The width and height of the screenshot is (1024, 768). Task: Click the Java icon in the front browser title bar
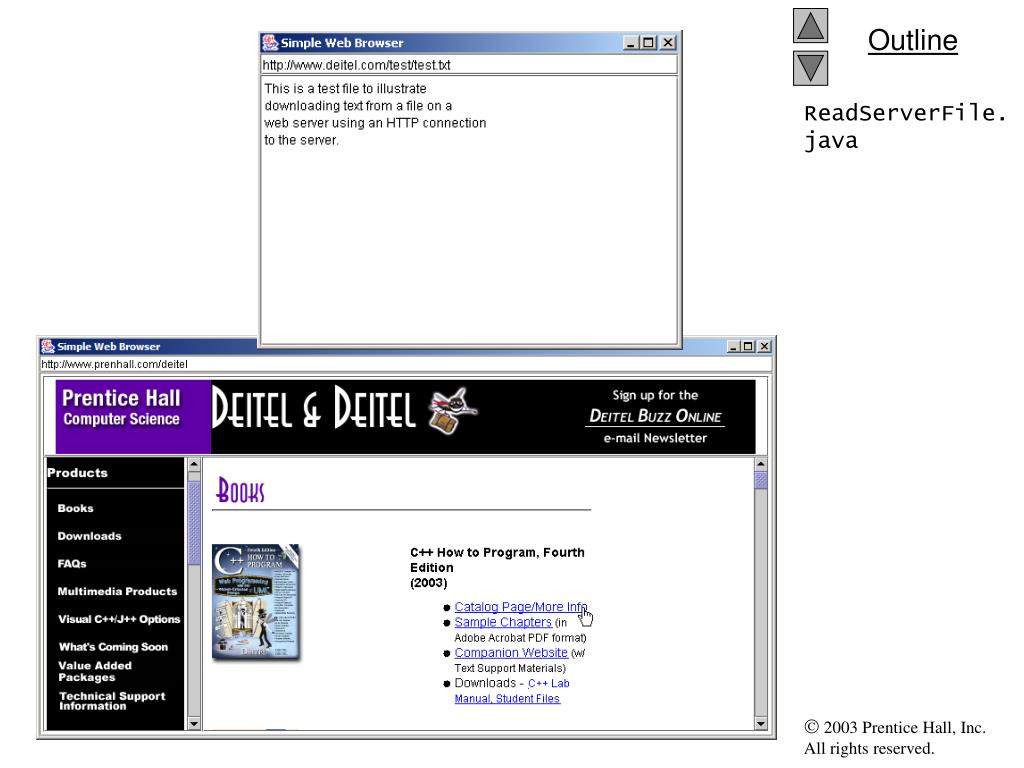coord(270,42)
